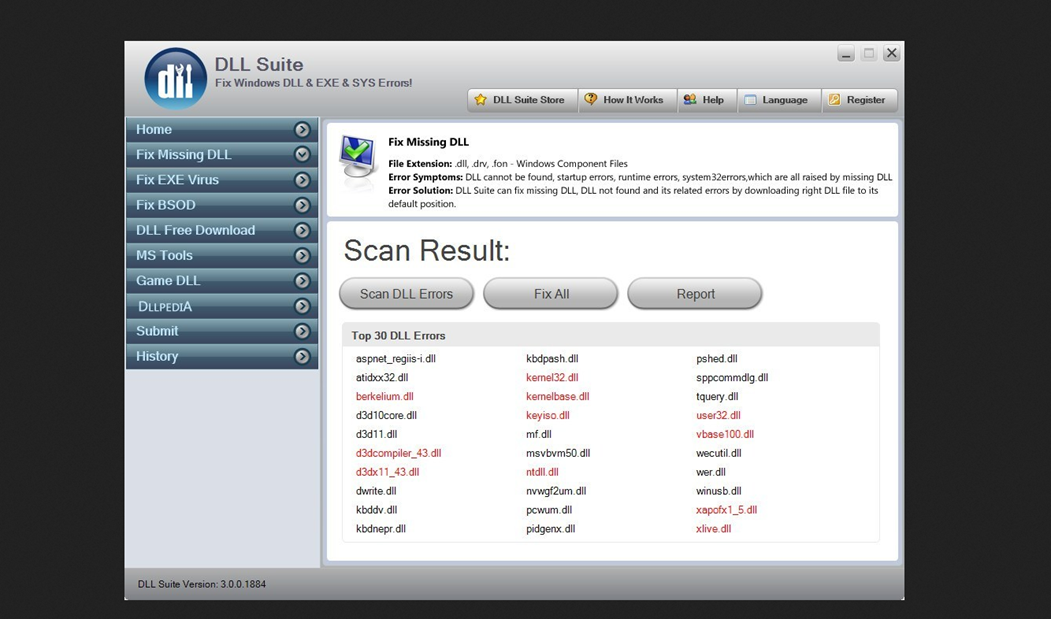Click the Fix All button

(550, 294)
